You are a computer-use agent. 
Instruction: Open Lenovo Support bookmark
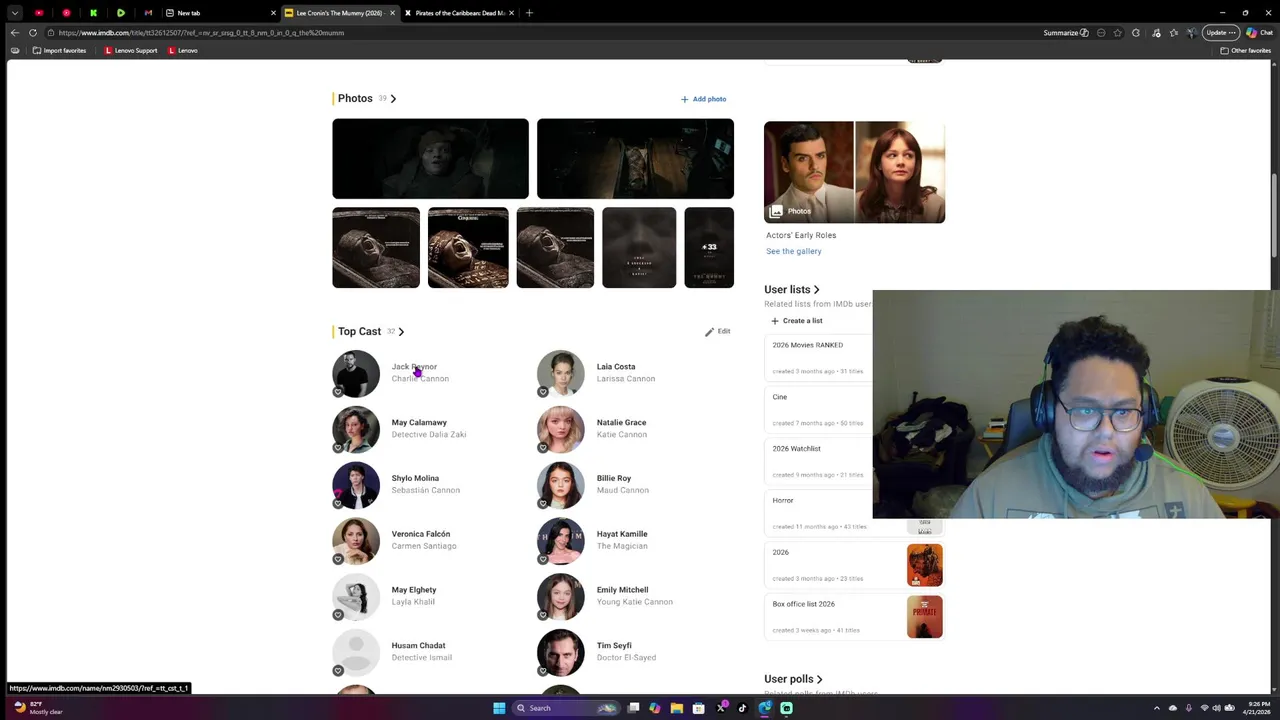131,50
